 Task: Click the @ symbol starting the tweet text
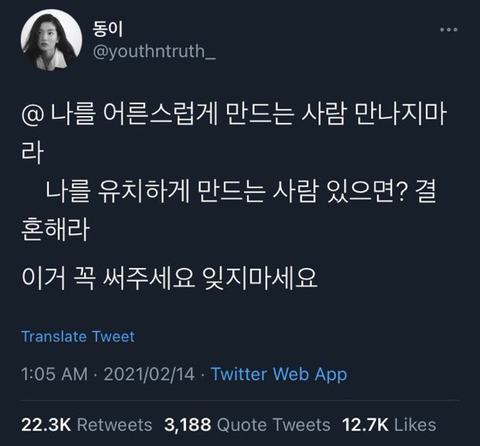pyautogui.click(x=32, y=115)
